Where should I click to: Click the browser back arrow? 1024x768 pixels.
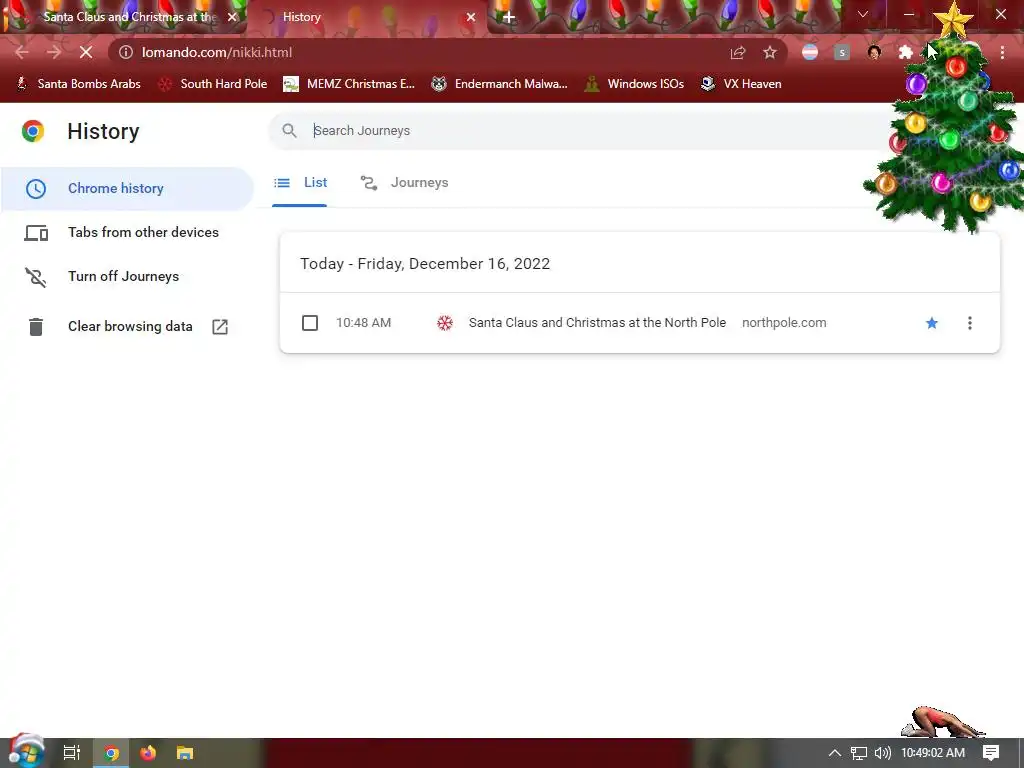coord(22,52)
